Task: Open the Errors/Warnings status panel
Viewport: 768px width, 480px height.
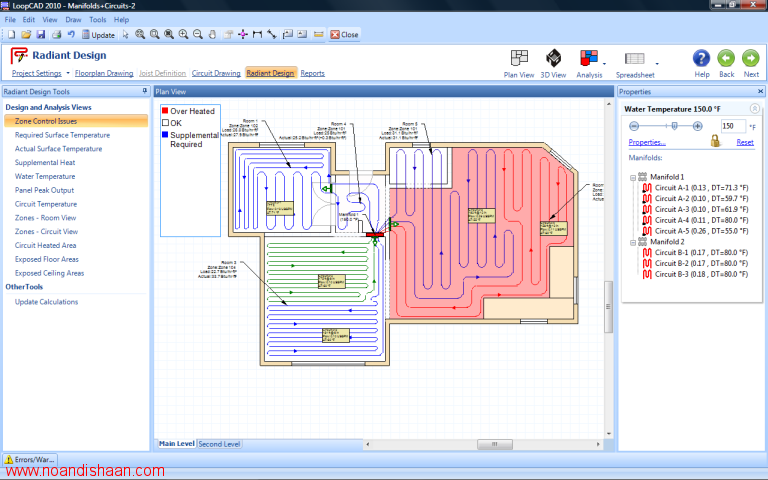Action: [x=30, y=459]
